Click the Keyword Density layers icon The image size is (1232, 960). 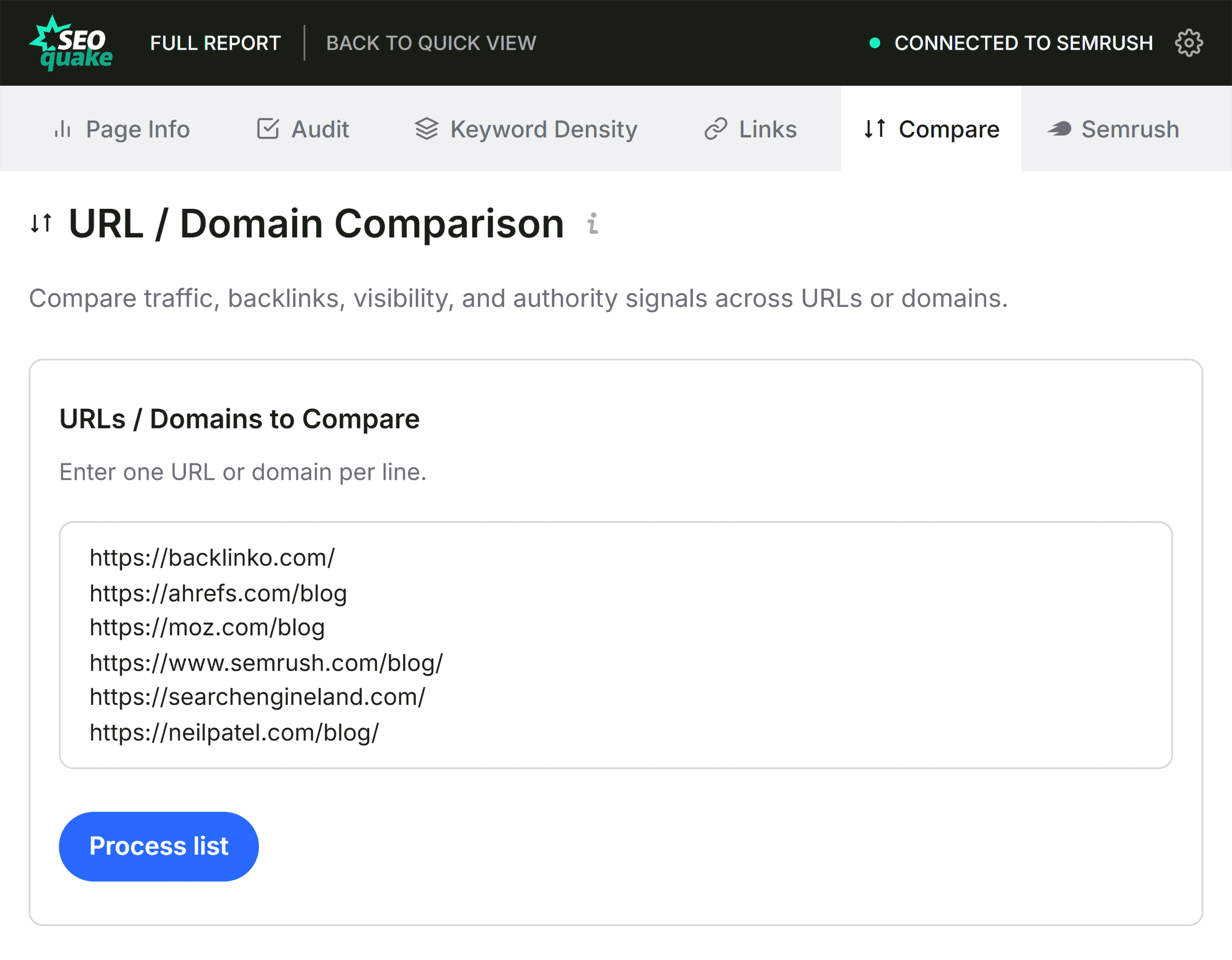tap(426, 129)
